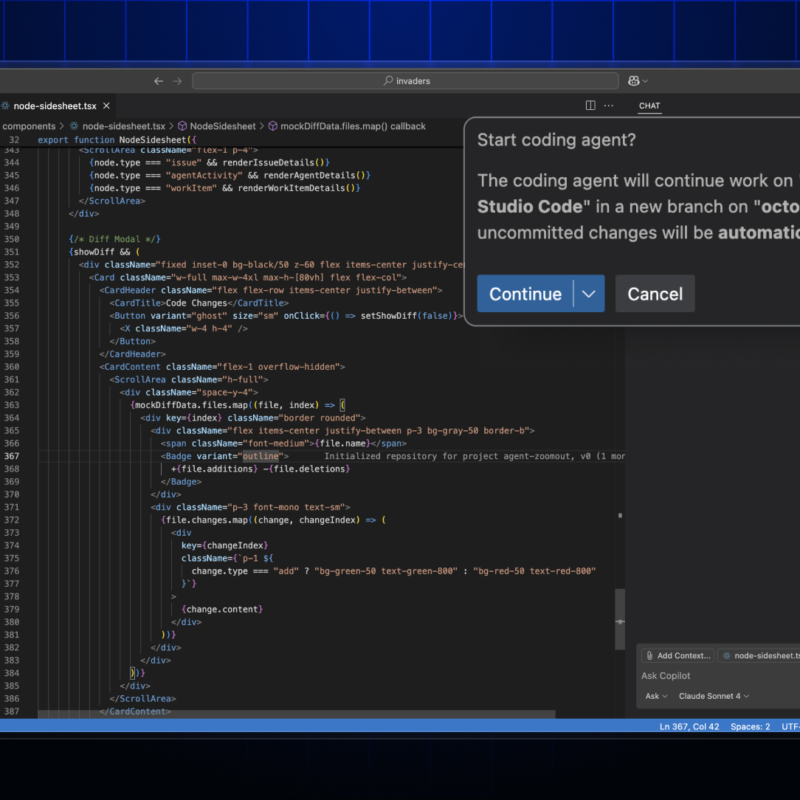Screen dimensions: 800x800
Task: Open the Ask mode dropdown
Action: point(655,696)
